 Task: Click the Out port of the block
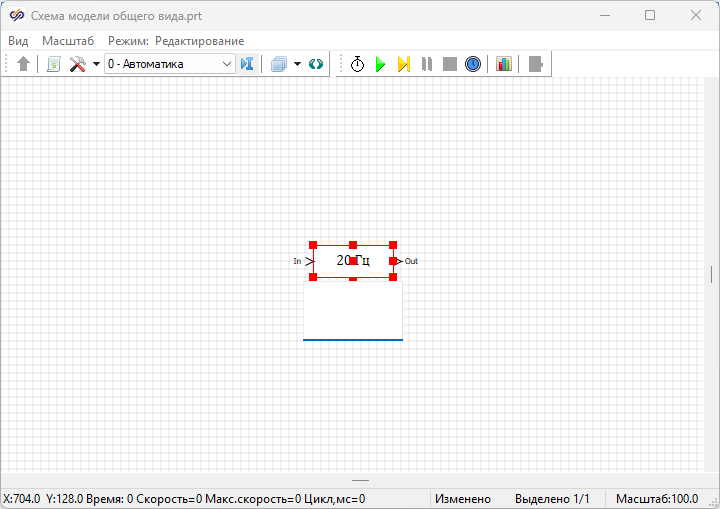tap(401, 261)
